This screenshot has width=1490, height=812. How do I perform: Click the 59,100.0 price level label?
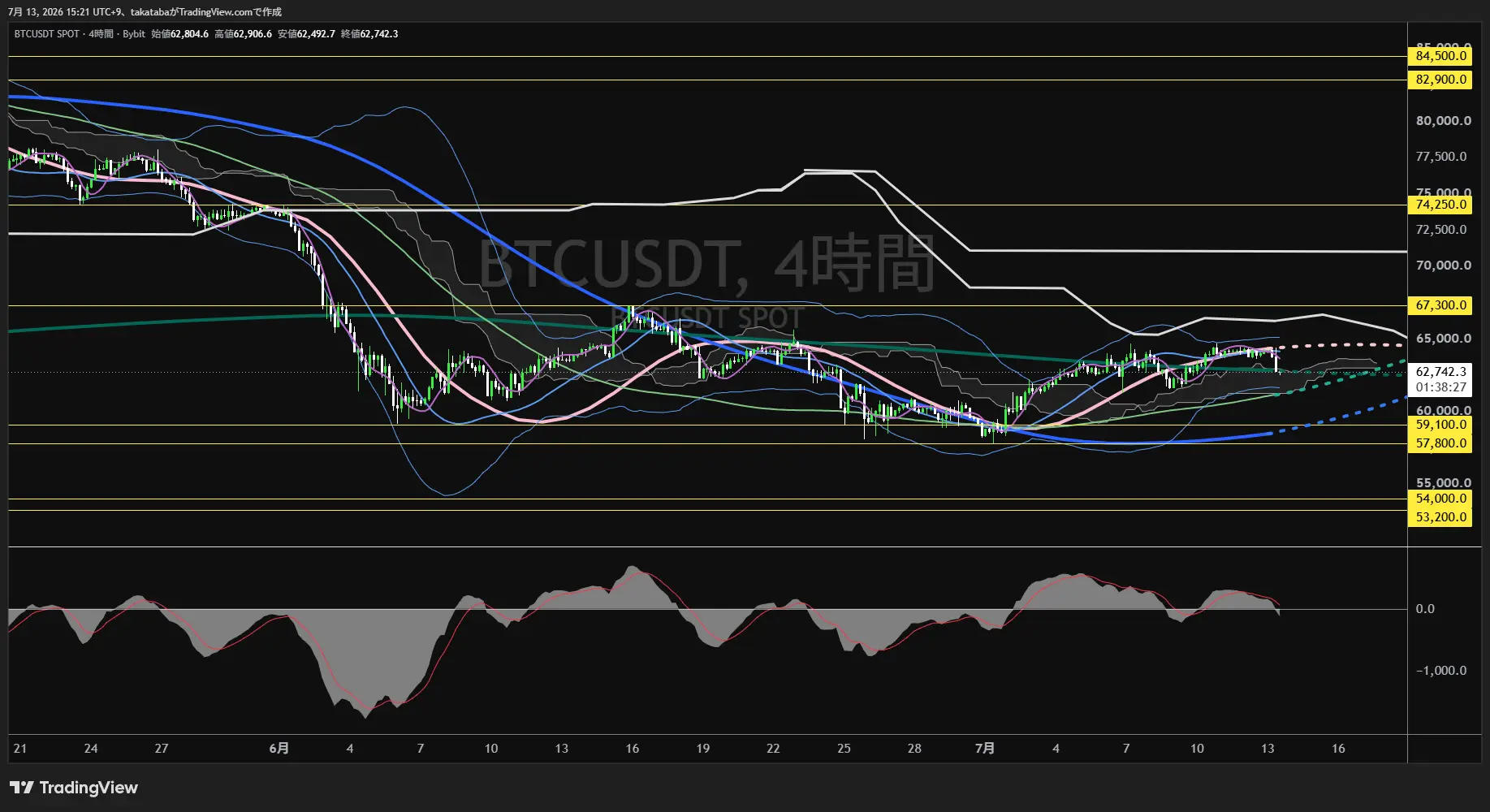click(x=1440, y=425)
